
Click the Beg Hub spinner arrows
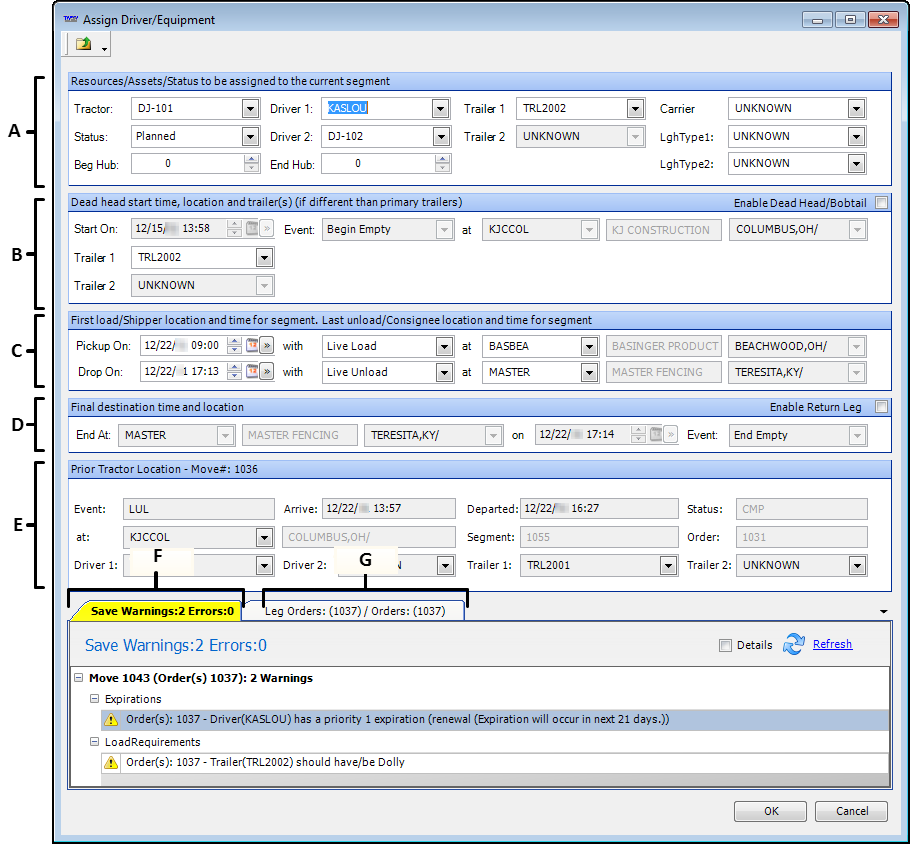pos(251,164)
